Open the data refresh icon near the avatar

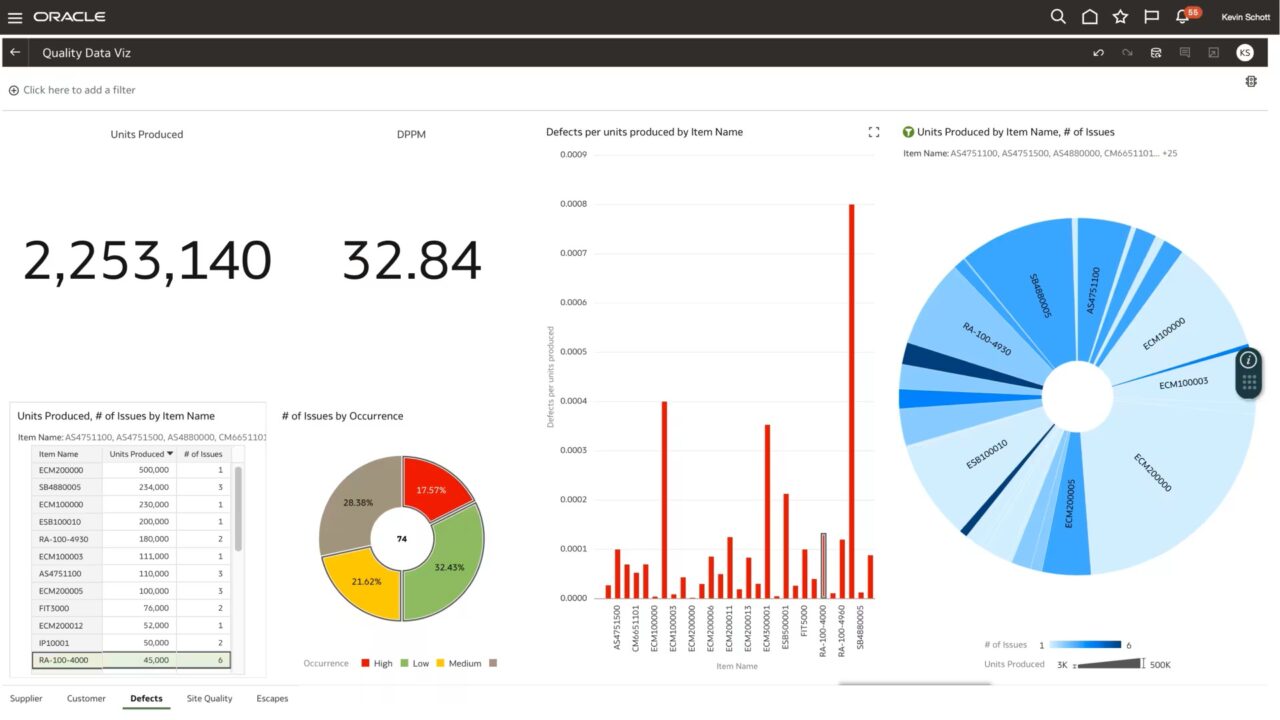[1156, 52]
